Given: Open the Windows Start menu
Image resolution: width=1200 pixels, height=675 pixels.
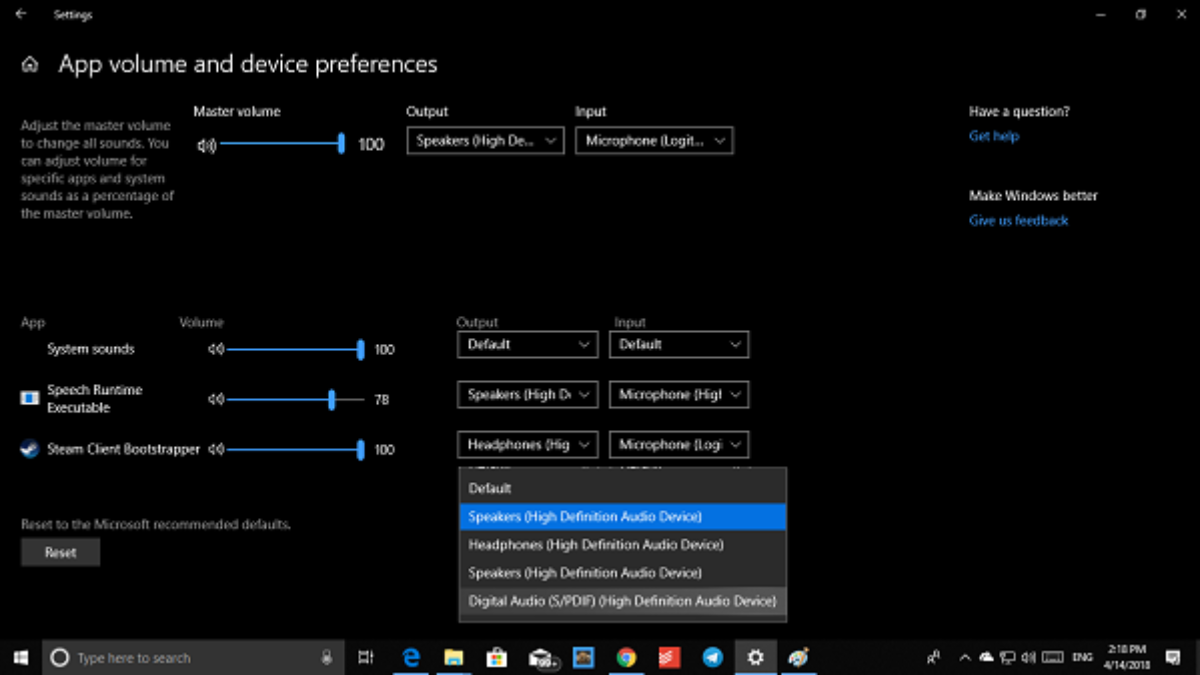Looking at the screenshot, I should [x=20, y=657].
